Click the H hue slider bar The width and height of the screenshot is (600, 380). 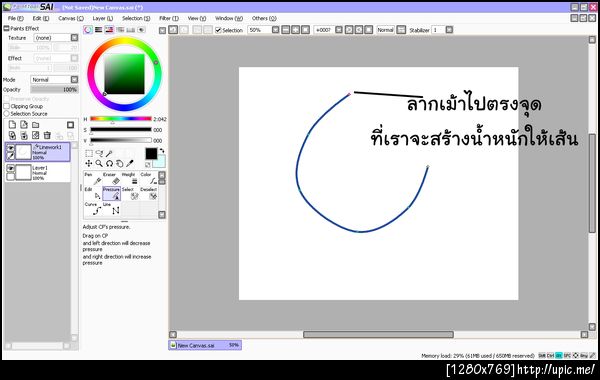(x=121, y=119)
